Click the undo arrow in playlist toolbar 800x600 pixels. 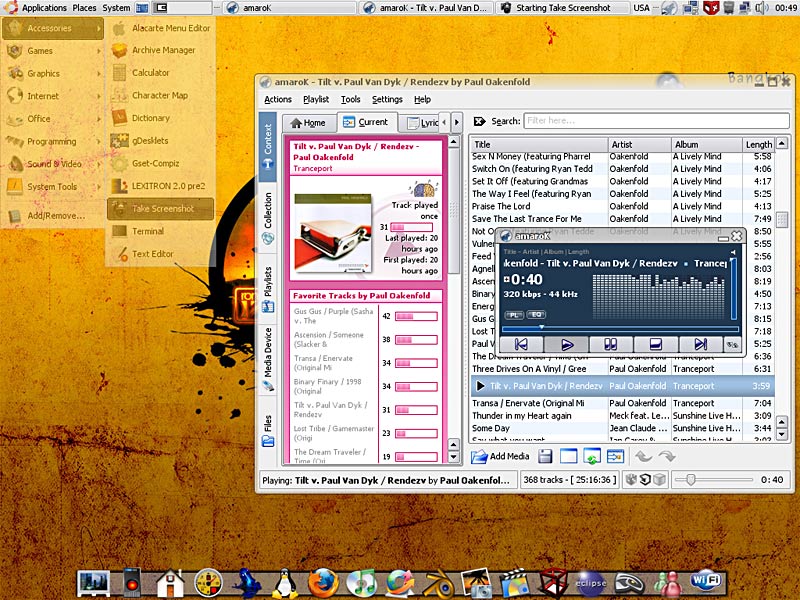coord(643,456)
